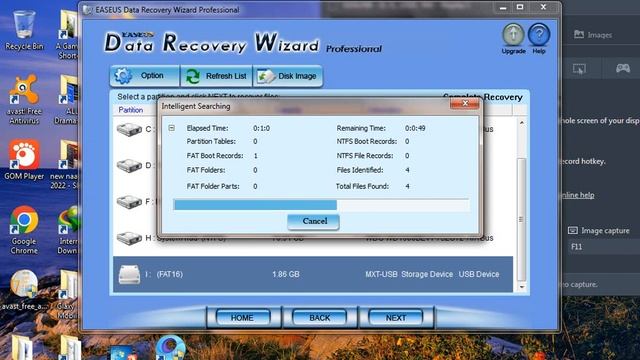
Task: Open Images tab in background window
Action: pos(593,35)
